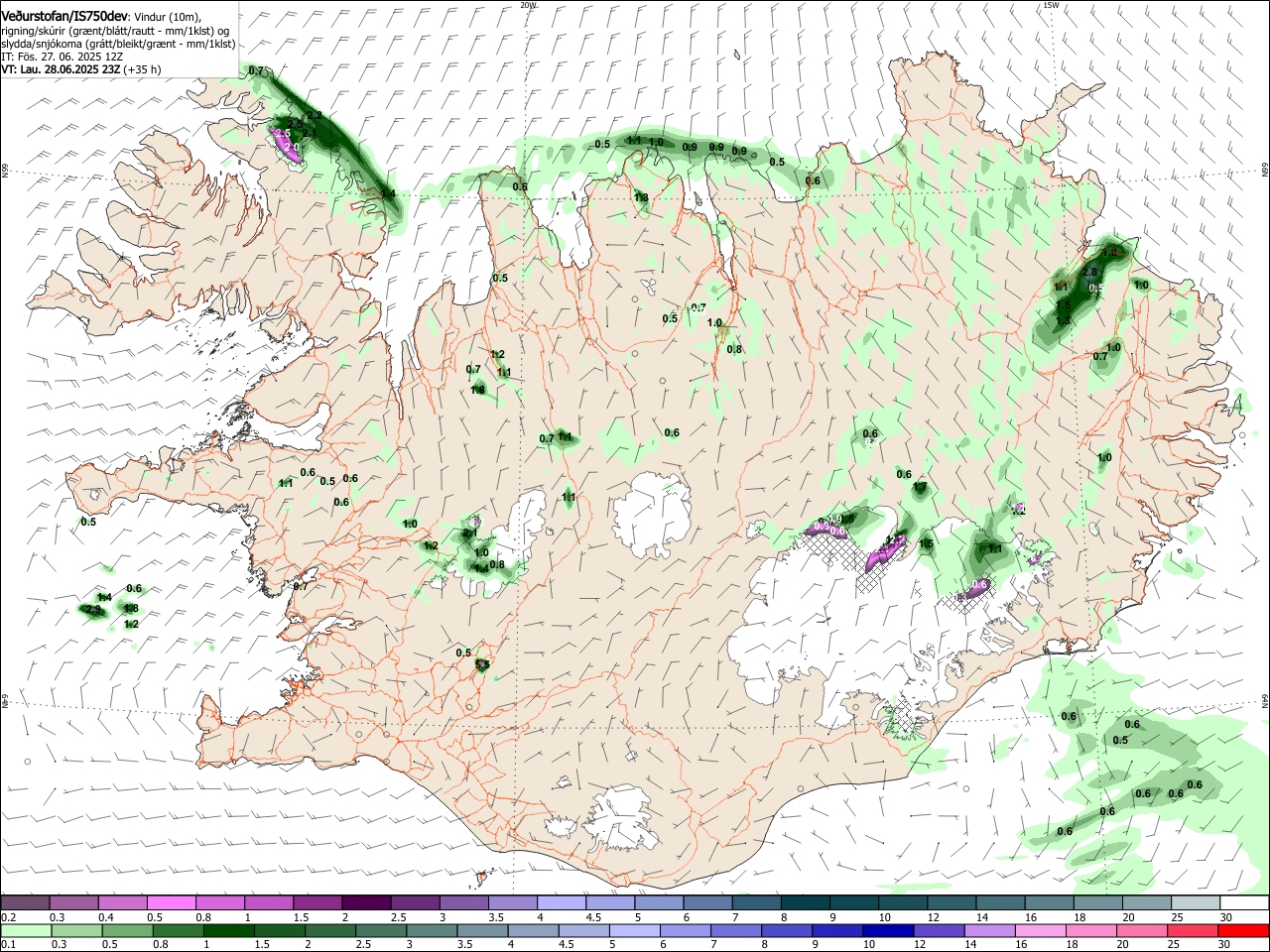
Task: Click the 'IT: Fös. 27. 06. 2025 12Z' line
Action: pyautogui.click(x=62, y=57)
